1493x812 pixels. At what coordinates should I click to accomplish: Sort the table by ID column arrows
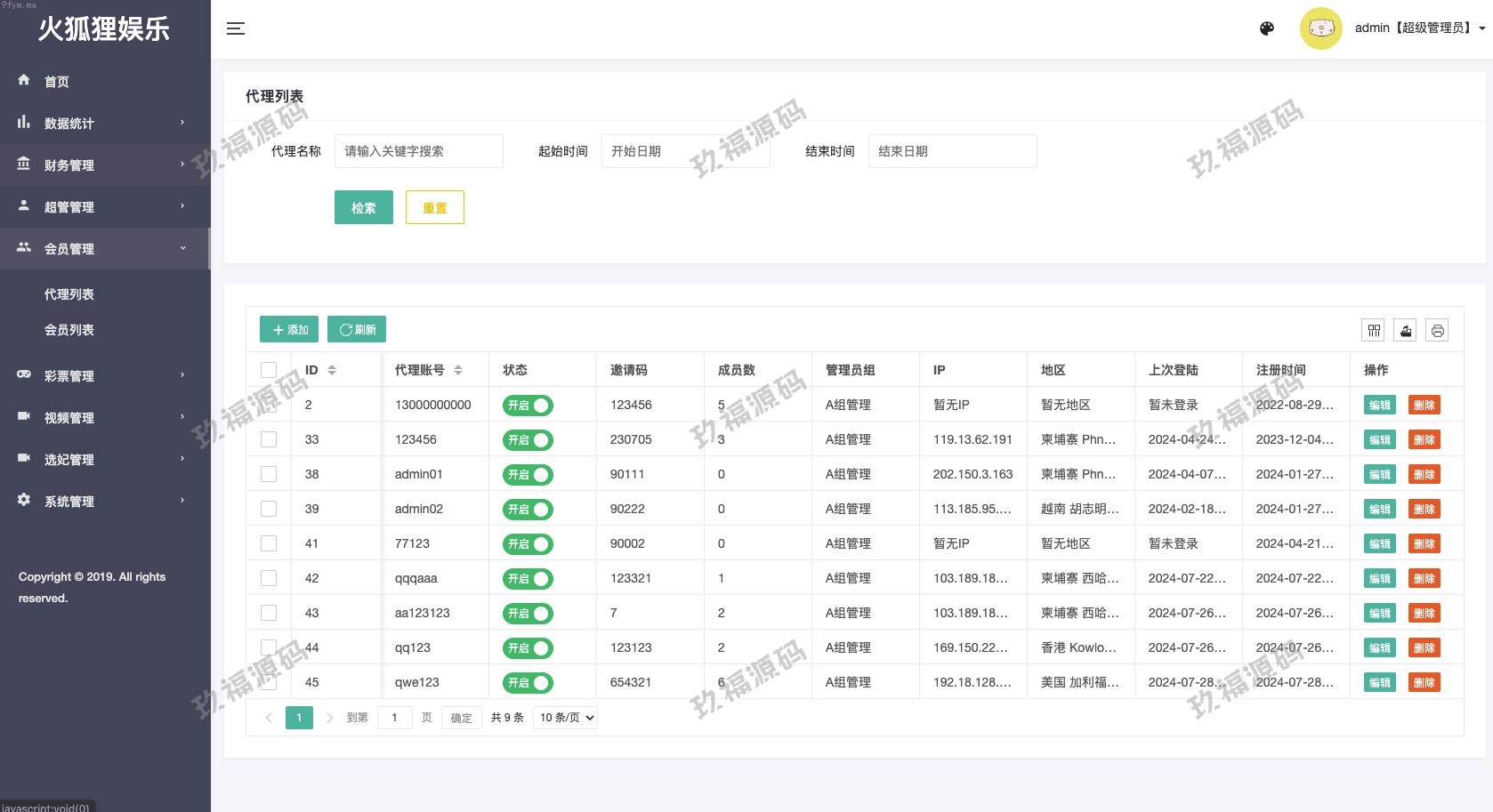332,370
